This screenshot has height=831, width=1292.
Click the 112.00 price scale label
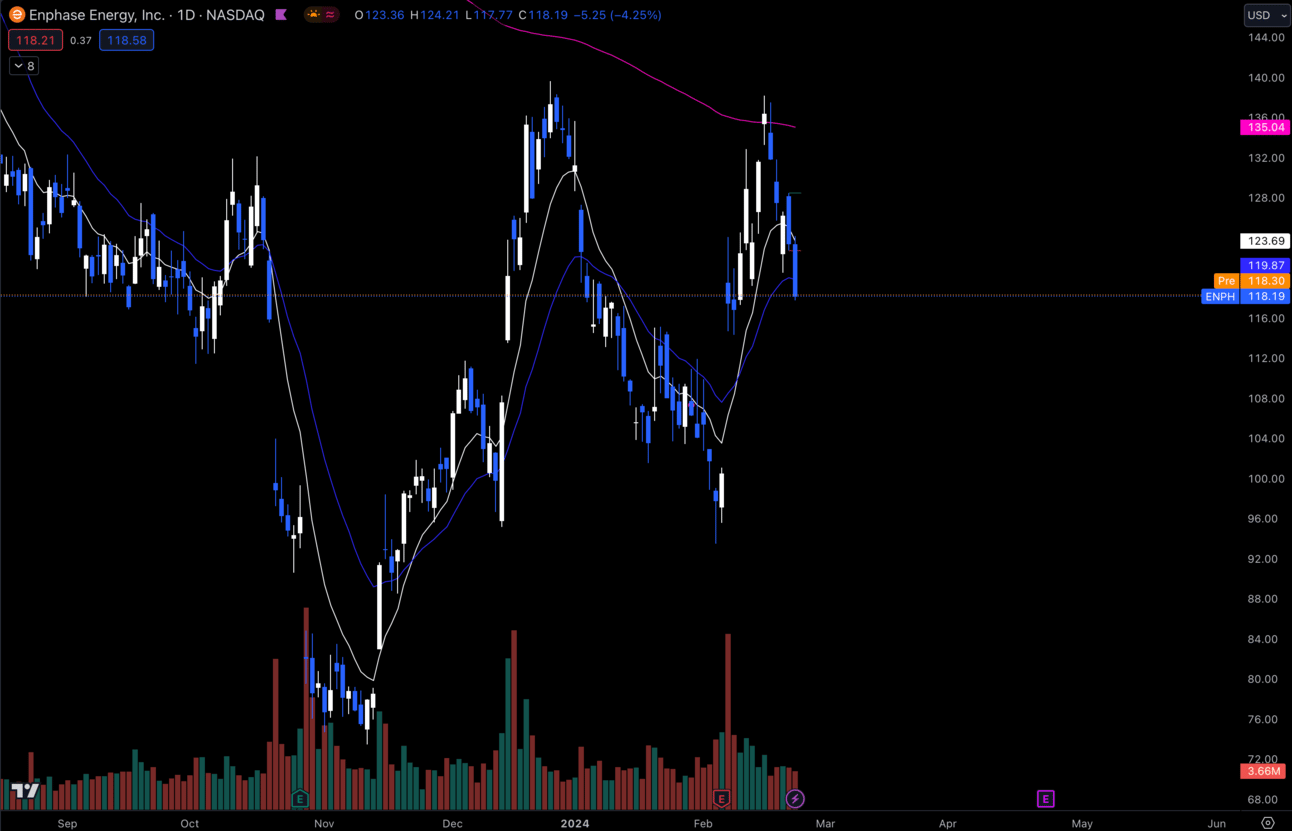click(1265, 358)
